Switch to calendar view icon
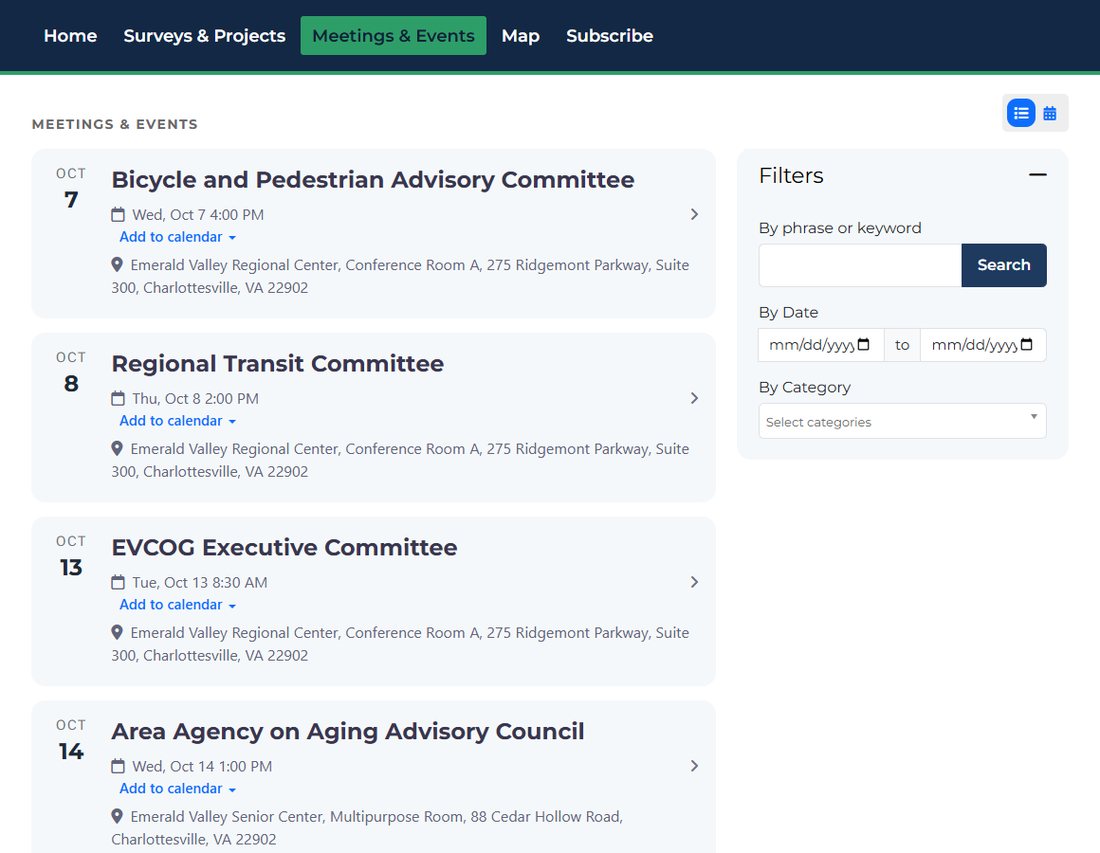Screen dimensions: 1100x853 1049,113
